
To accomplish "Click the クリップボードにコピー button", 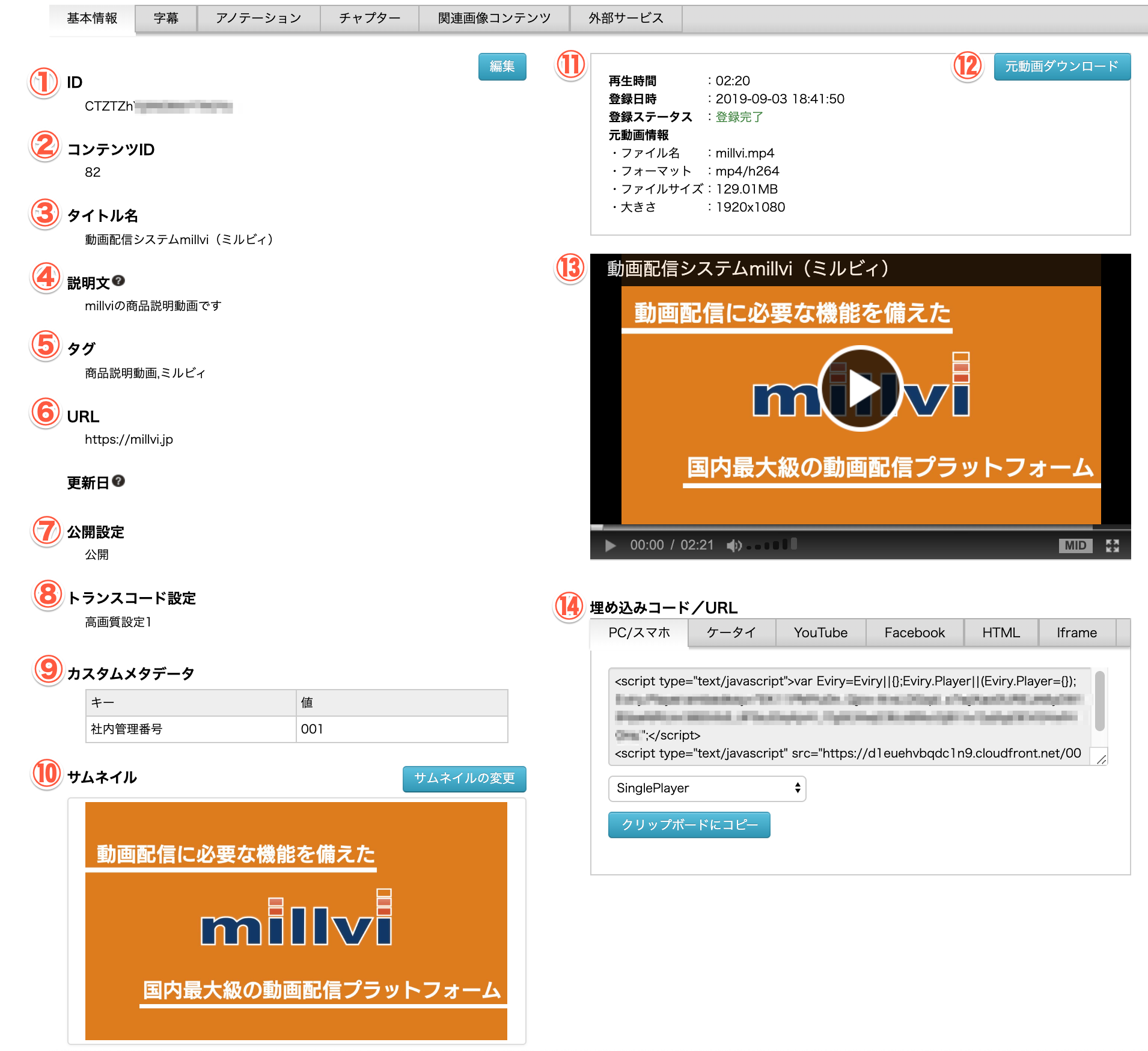I will (x=689, y=825).
